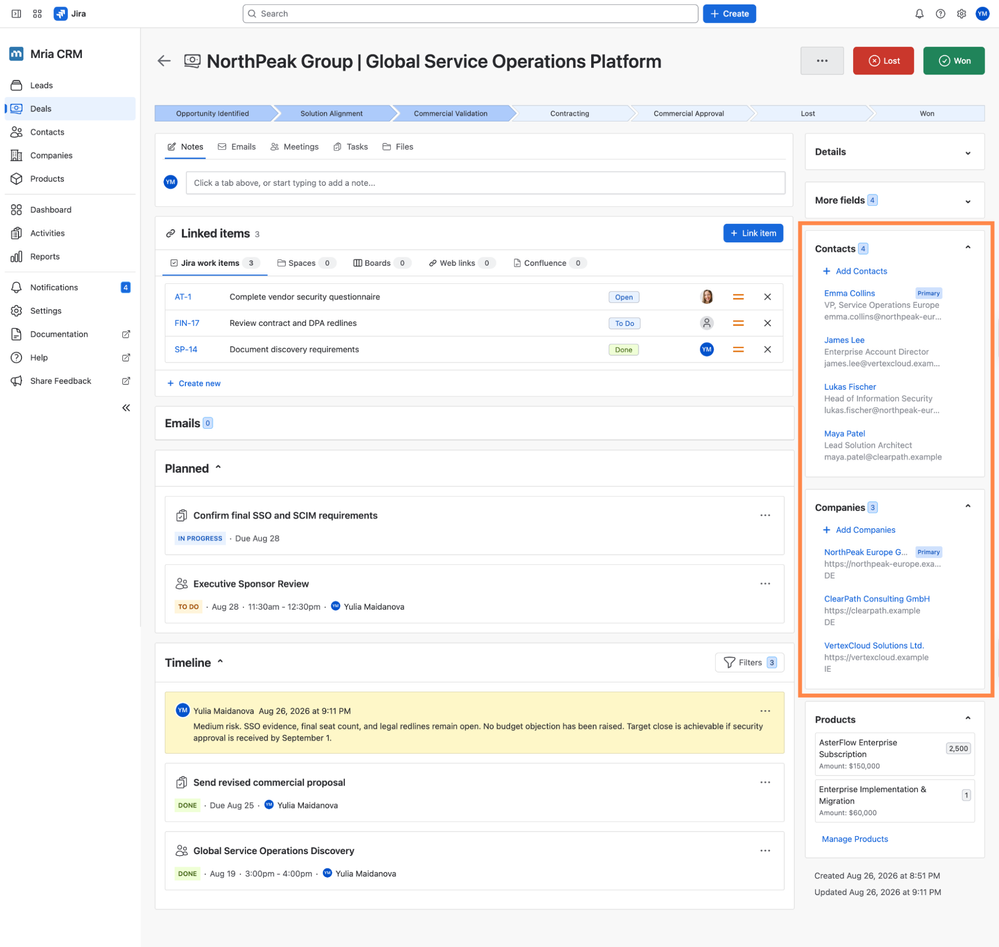The width and height of the screenshot is (999, 947).
Task: Click priority icon for AT-1 row
Action: click(738, 297)
